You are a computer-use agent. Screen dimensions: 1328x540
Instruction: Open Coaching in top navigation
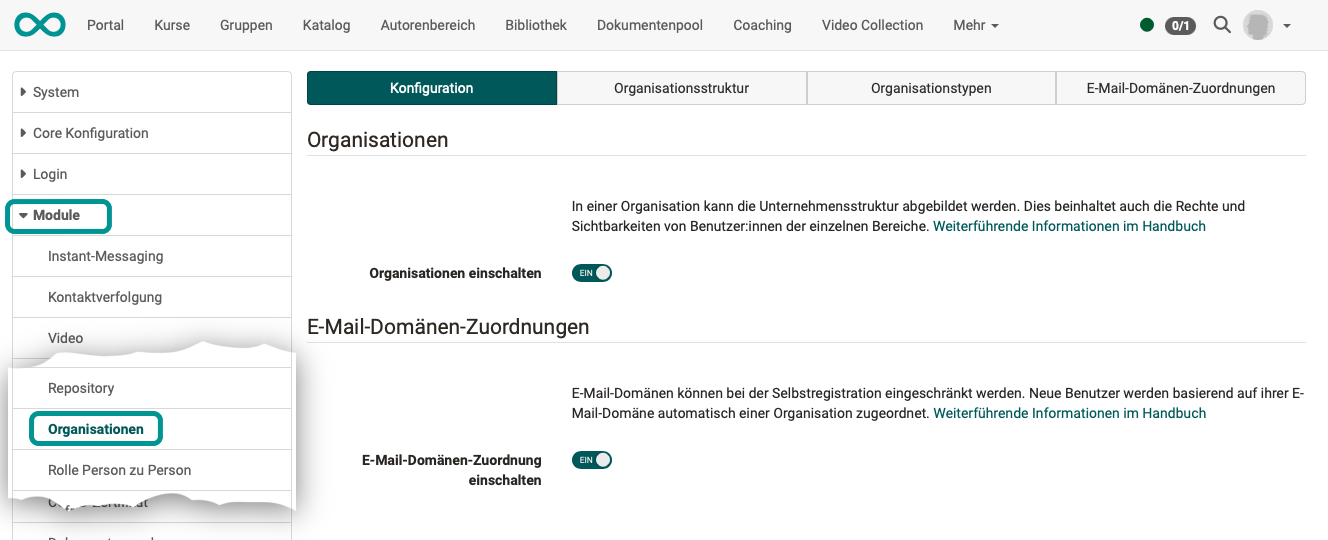762,25
